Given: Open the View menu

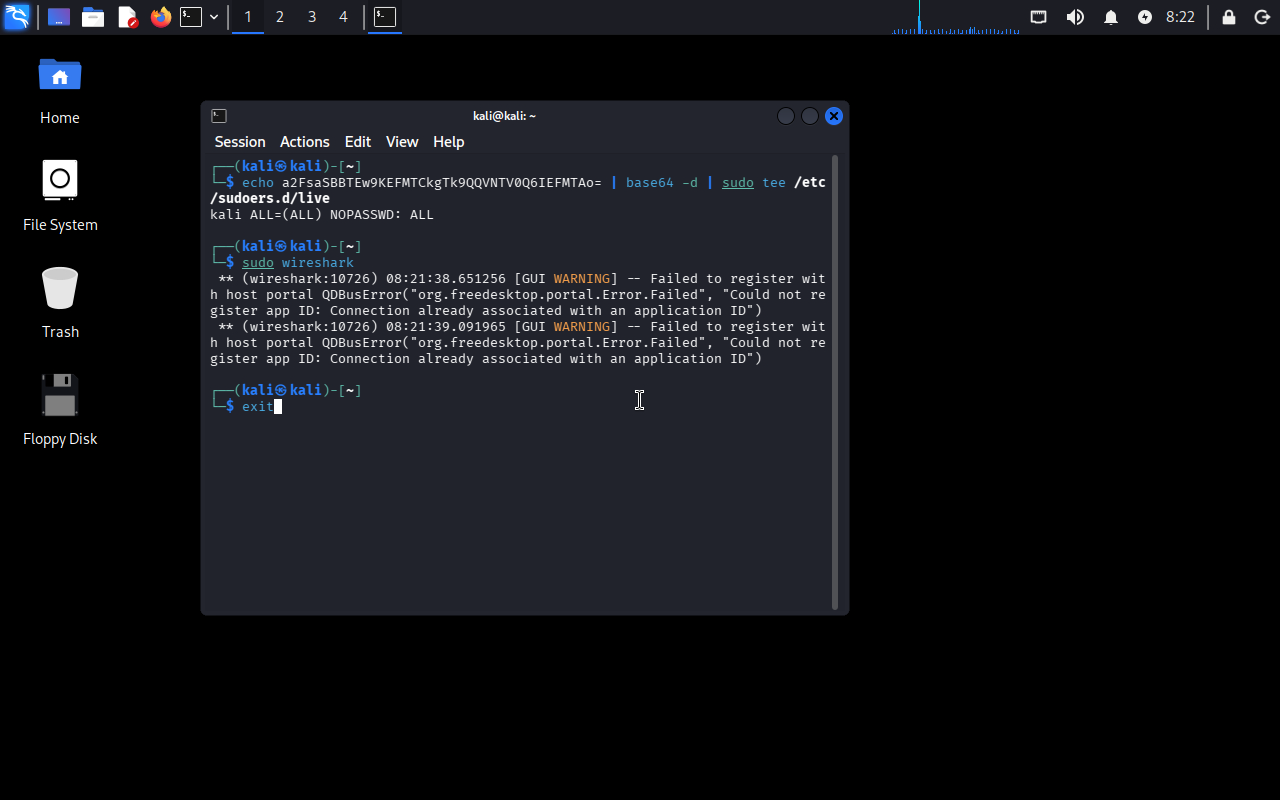Looking at the screenshot, I should click(402, 142).
